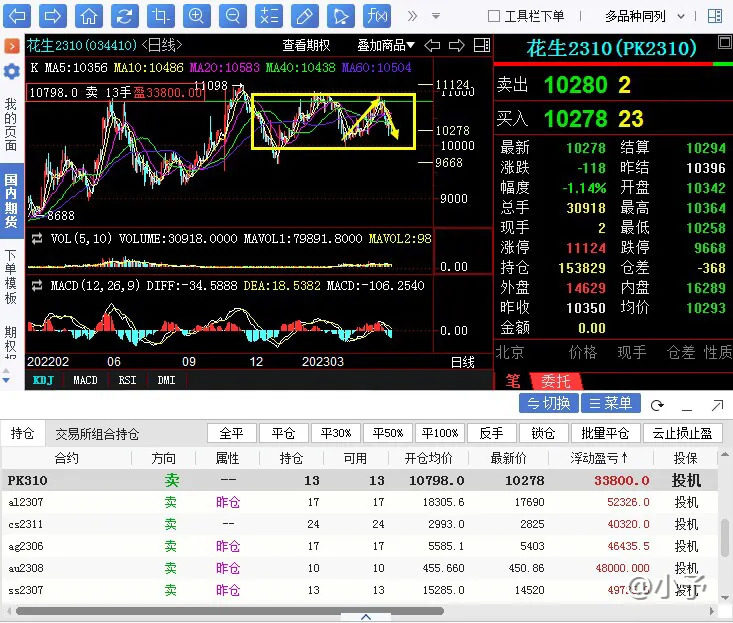This screenshot has width=733, height=623.
Task: Click the 锁仓 button
Action: coord(544,433)
